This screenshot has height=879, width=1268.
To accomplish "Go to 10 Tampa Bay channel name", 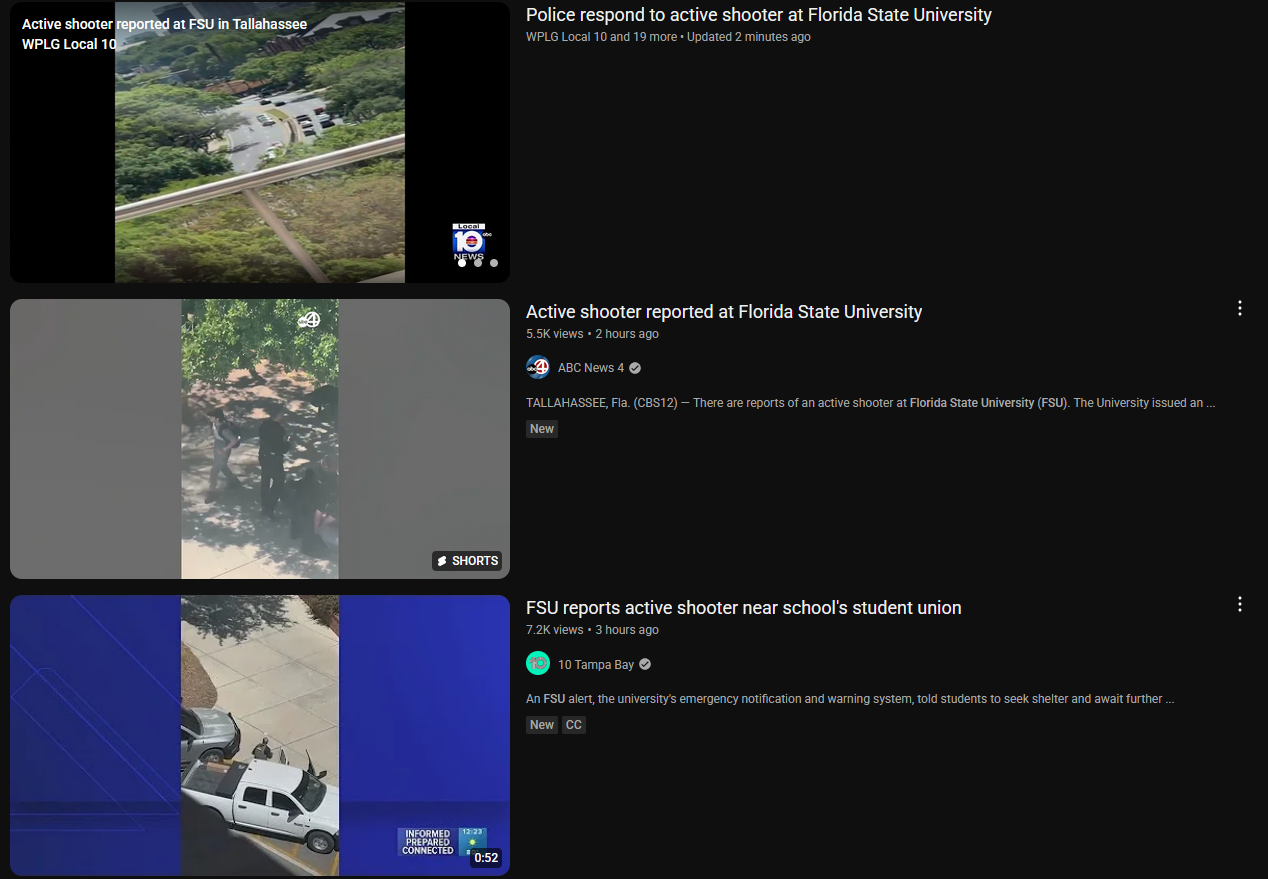I will tap(596, 664).
